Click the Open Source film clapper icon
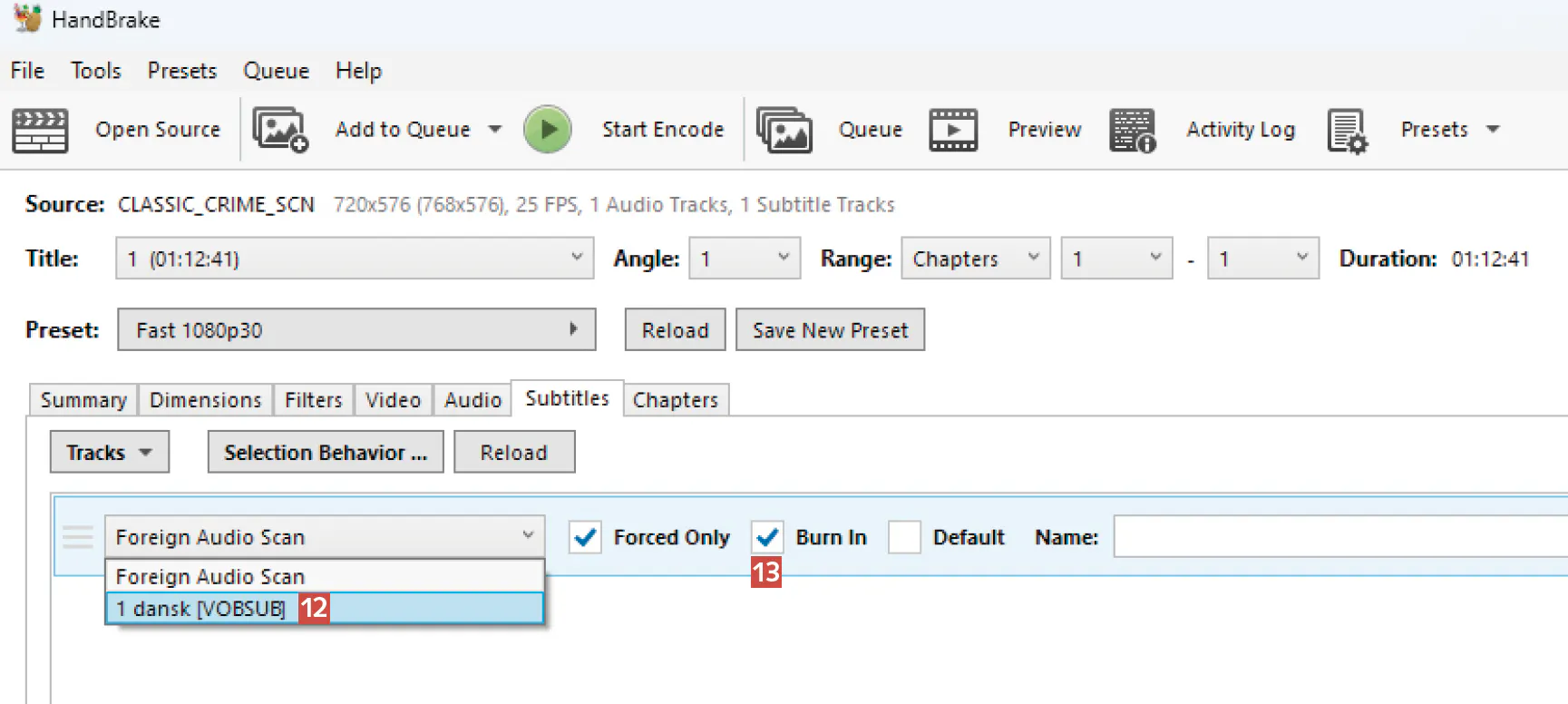The width and height of the screenshot is (1568, 704). pyautogui.click(x=40, y=130)
